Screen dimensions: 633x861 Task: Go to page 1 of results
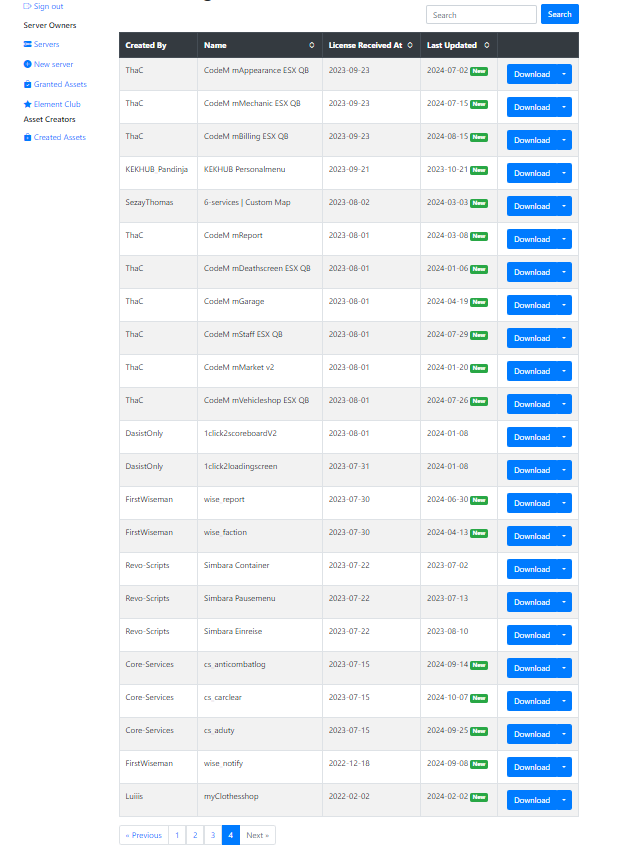[177, 835]
